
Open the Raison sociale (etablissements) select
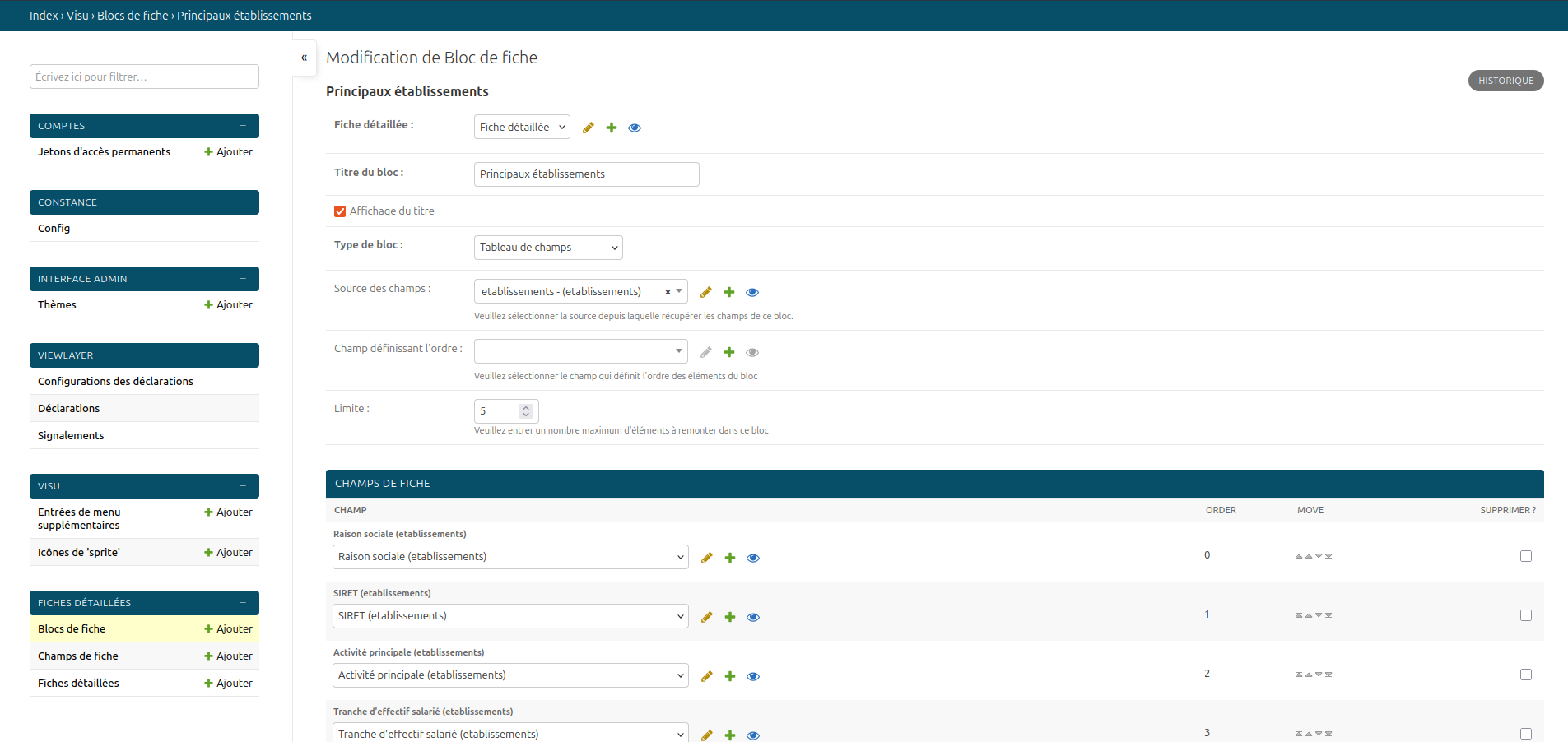pos(510,557)
